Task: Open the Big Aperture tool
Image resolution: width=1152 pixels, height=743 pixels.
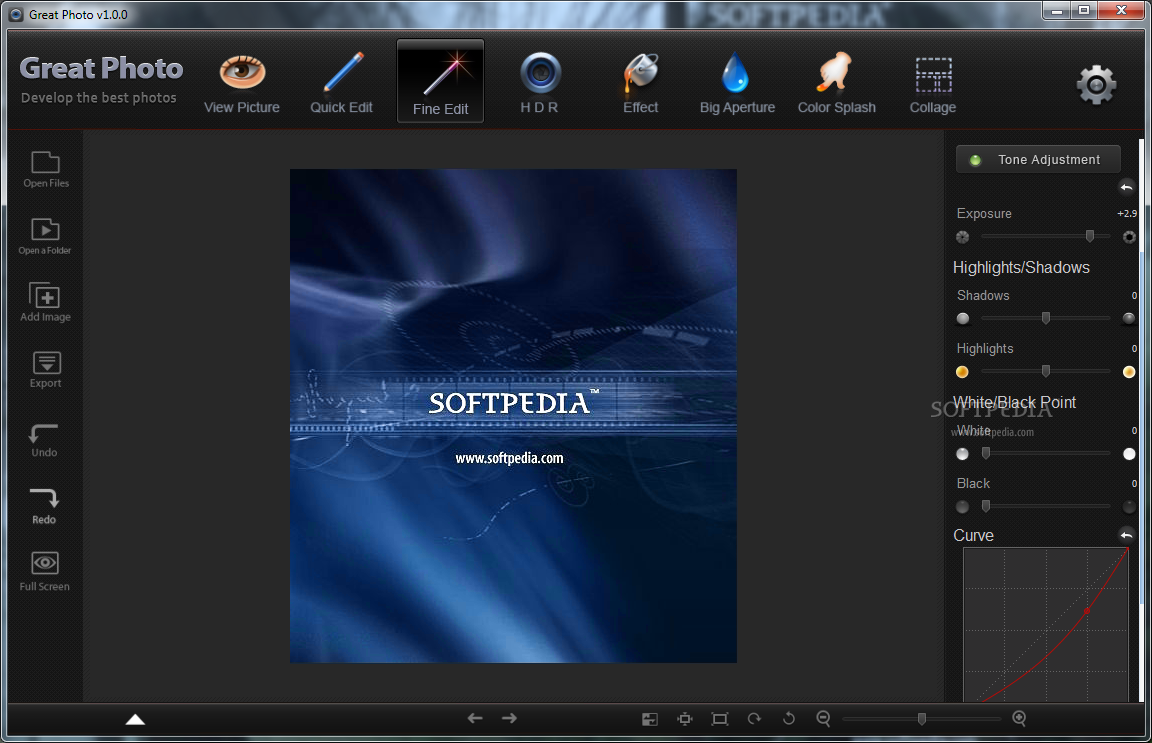Action: (x=737, y=82)
